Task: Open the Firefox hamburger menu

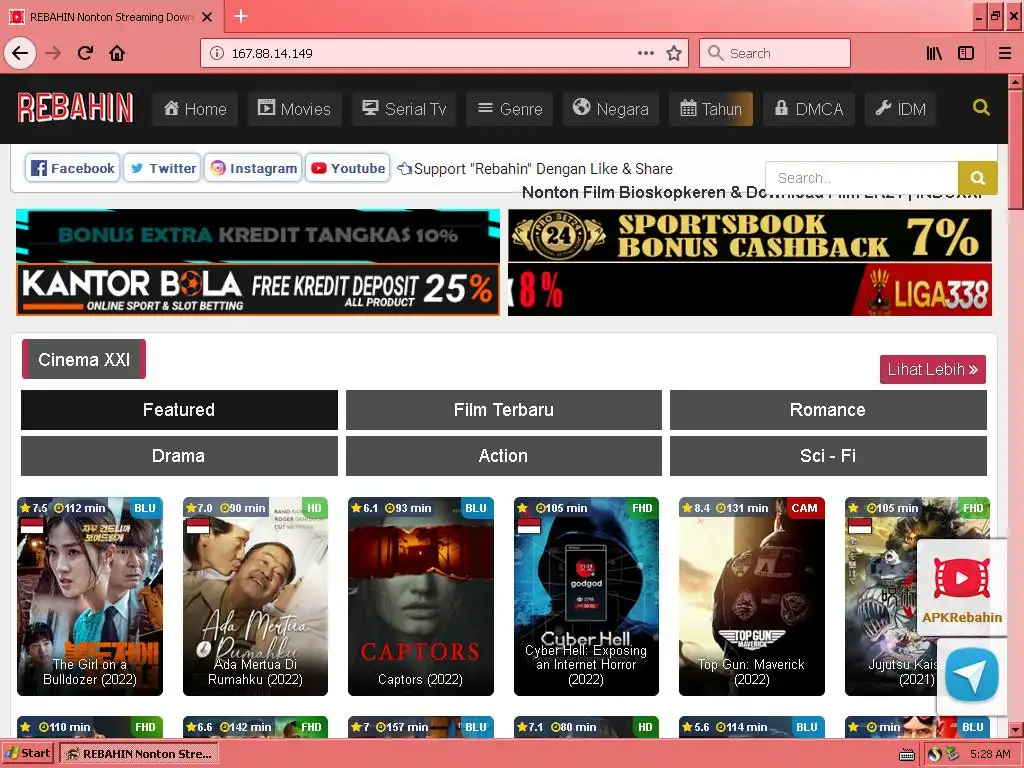Action: pos(1005,53)
